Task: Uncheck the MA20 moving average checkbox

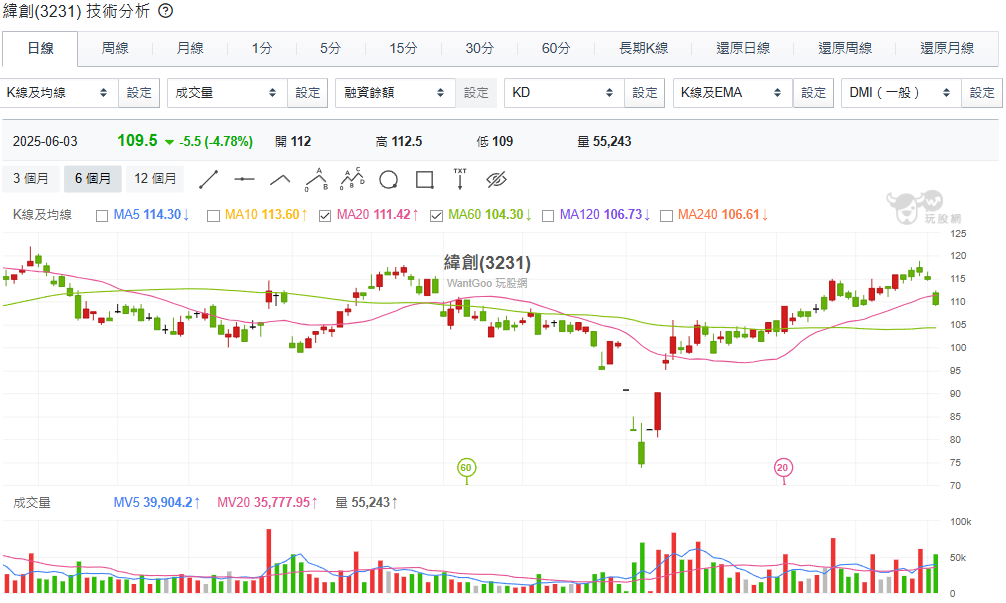Action: tap(325, 215)
